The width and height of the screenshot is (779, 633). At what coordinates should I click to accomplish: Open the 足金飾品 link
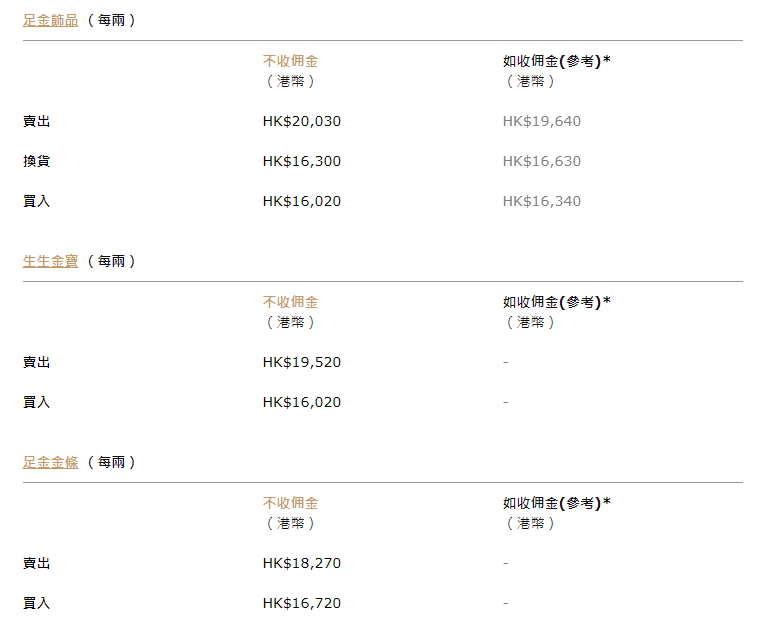[50, 20]
